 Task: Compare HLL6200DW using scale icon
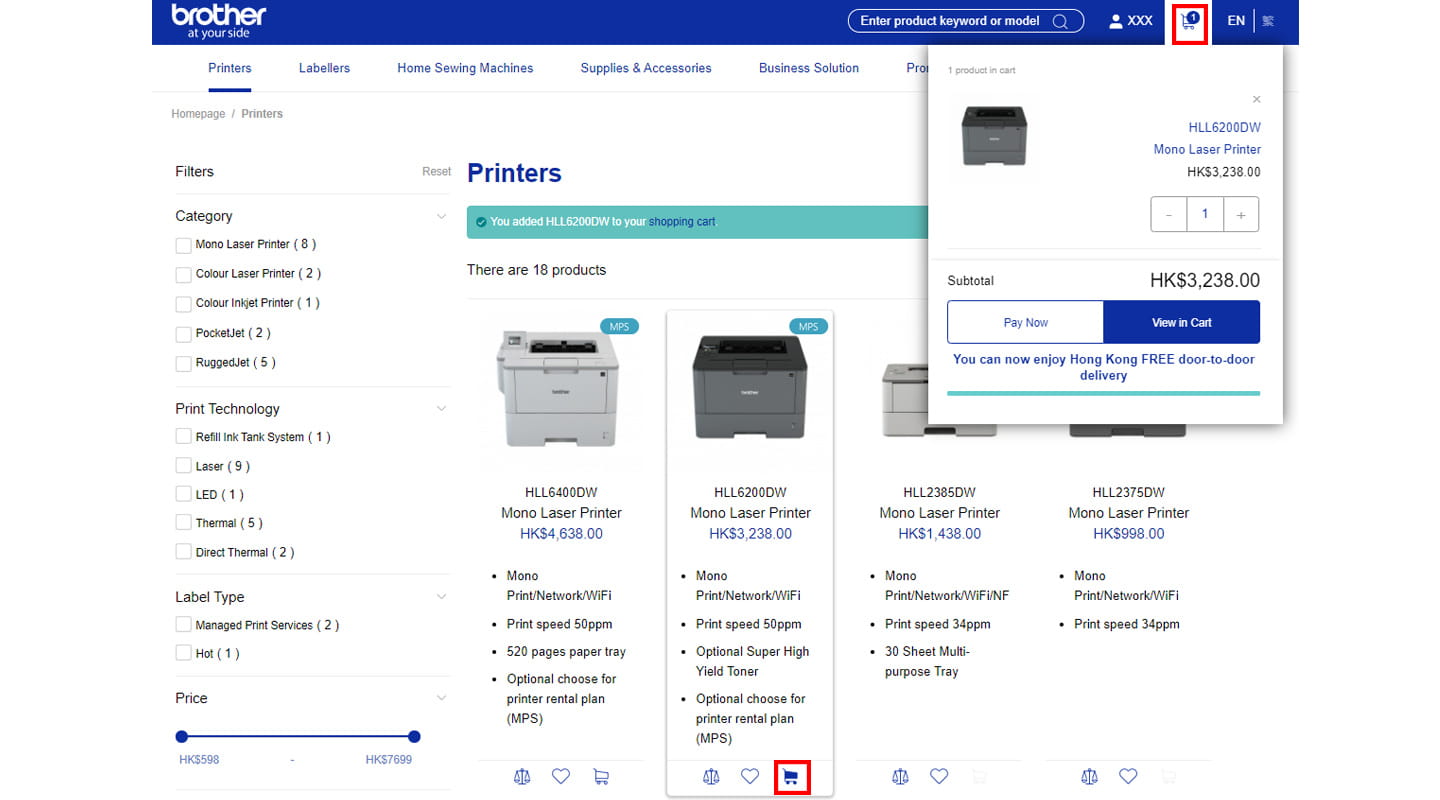[711, 776]
